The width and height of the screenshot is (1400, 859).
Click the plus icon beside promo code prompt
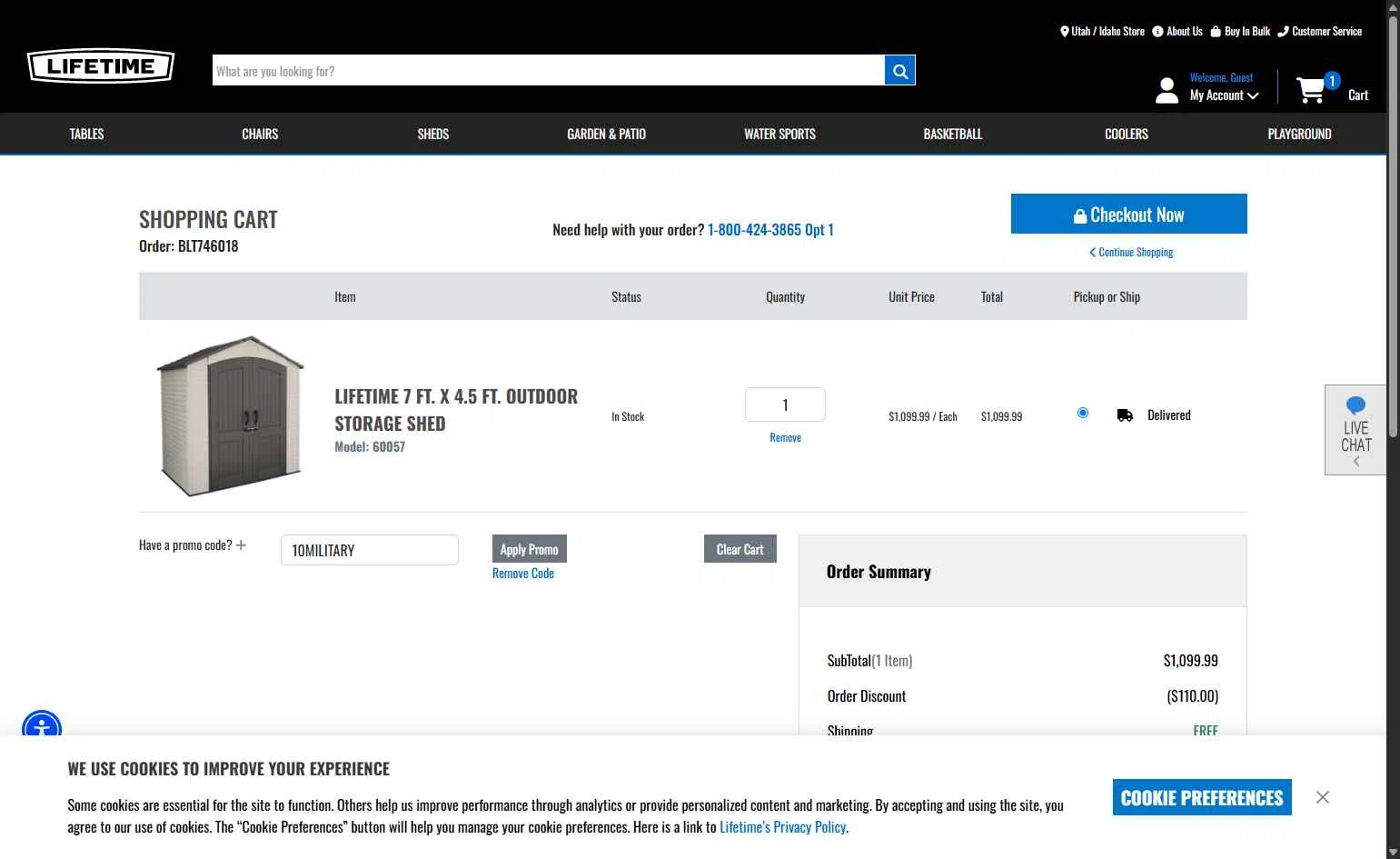pos(241,545)
